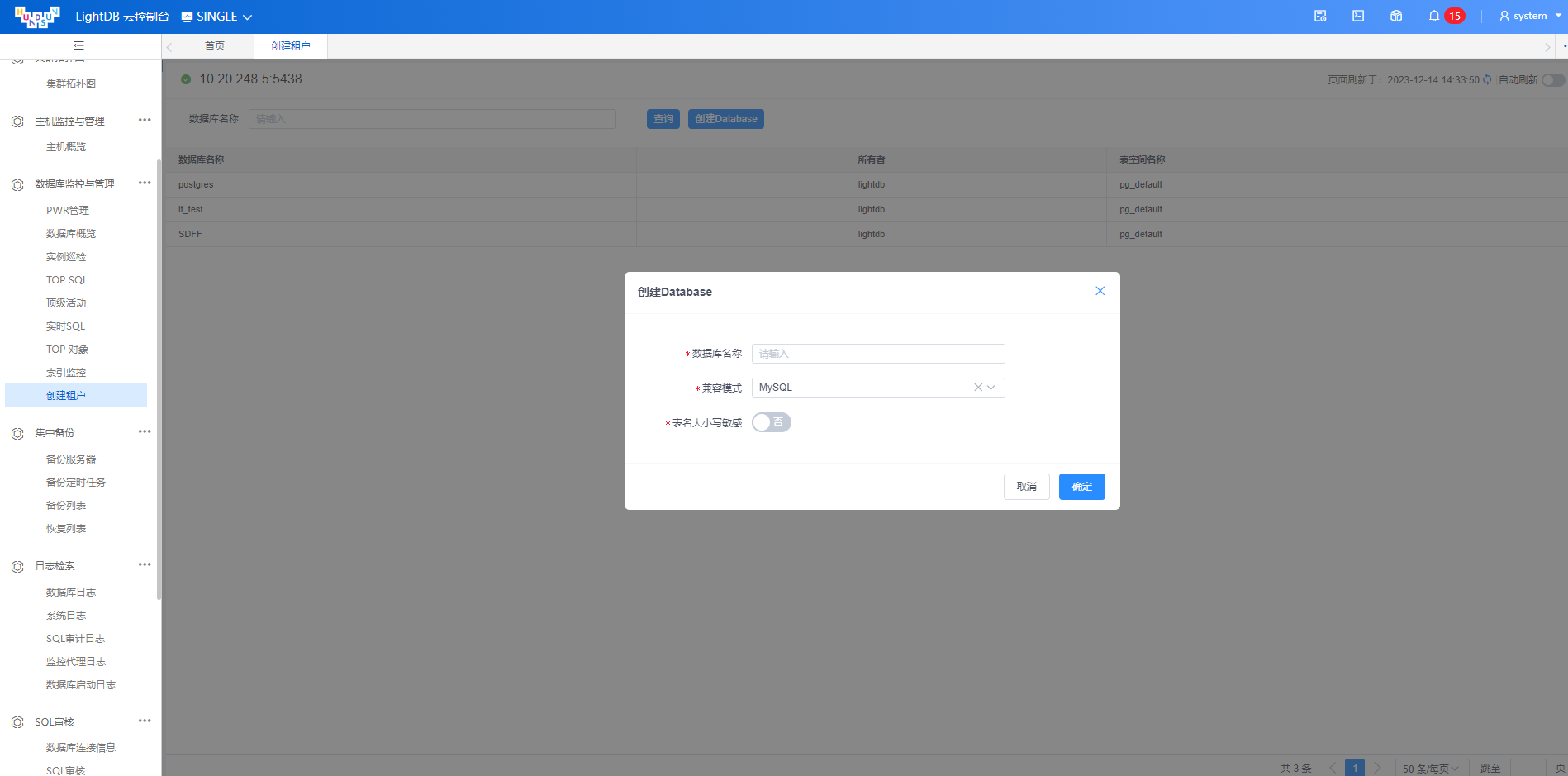Click the 日志检索 section icon

click(17, 566)
